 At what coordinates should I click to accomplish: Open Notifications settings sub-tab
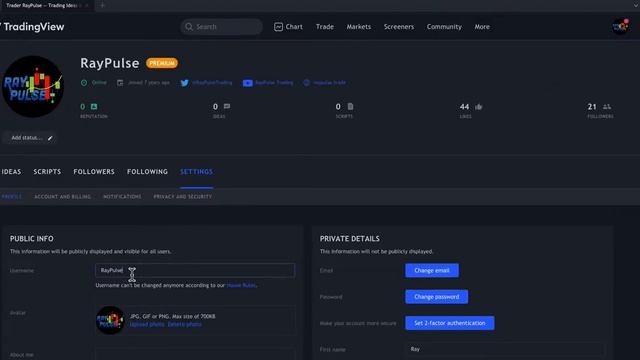(x=122, y=197)
